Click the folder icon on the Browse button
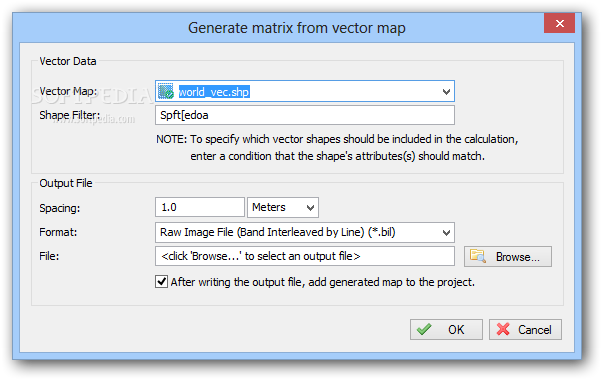The image size is (602, 380). (x=478, y=256)
